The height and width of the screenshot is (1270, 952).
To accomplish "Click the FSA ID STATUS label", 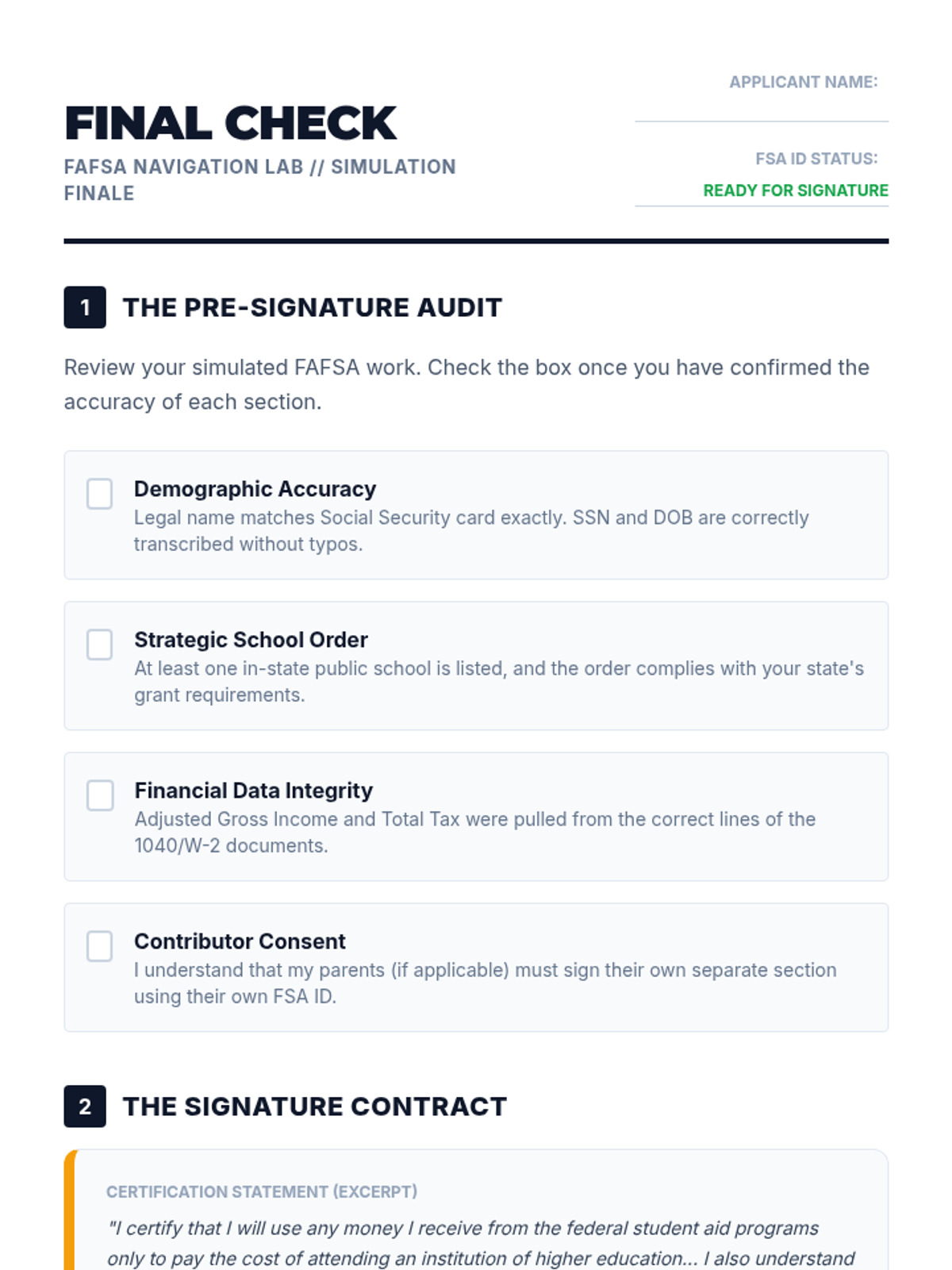I will coord(816,159).
